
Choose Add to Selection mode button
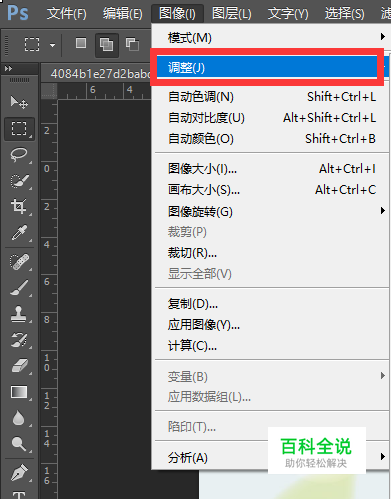[106, 45]
